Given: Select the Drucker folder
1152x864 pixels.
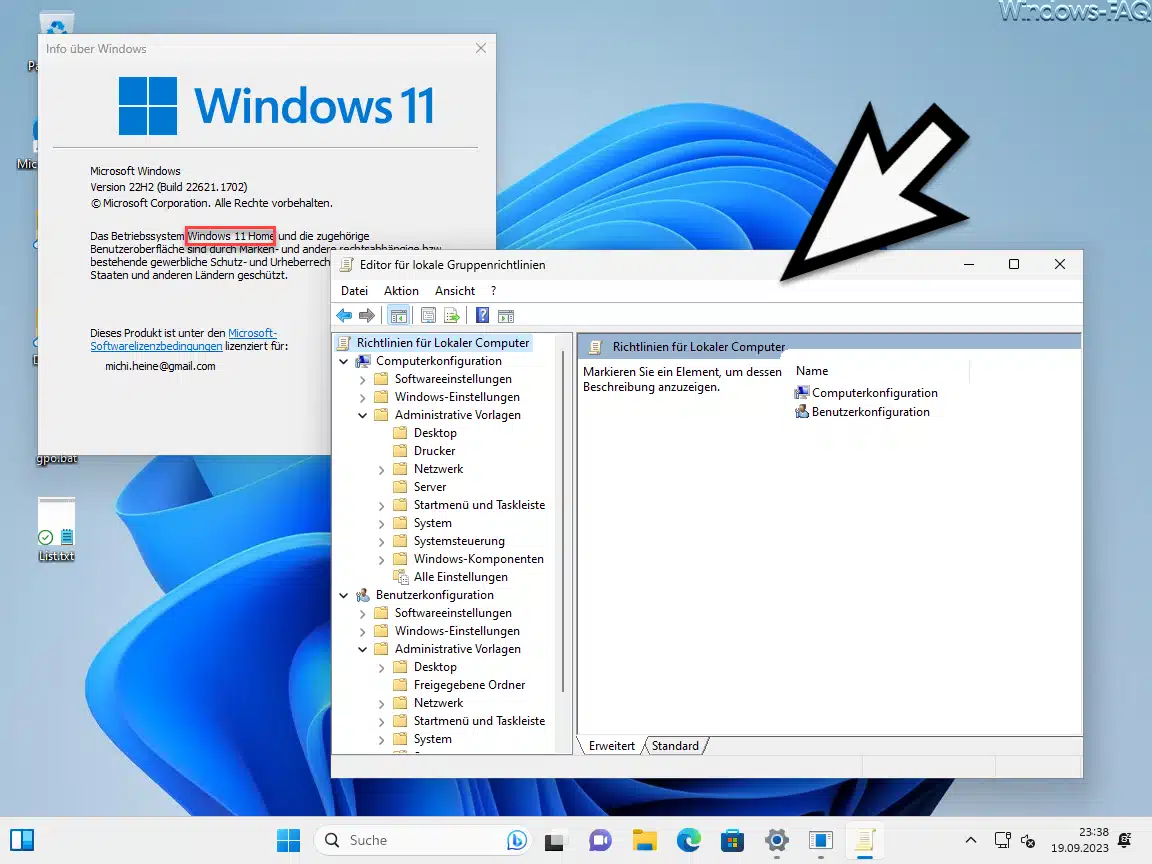Looking at the screenshot, I should [x=434, y=451].
